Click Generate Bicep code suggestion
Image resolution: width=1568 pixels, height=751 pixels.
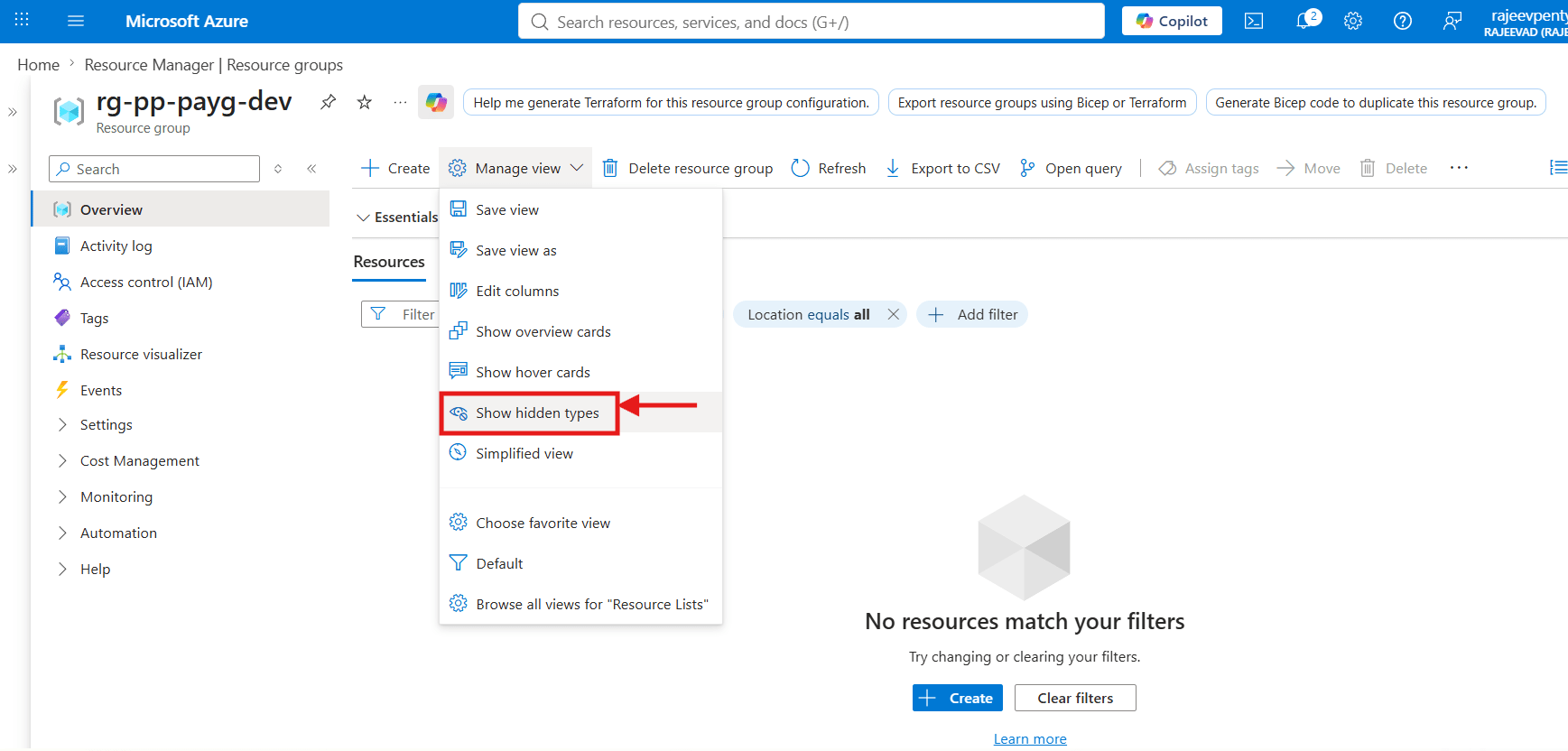[x=1376, y=102]
